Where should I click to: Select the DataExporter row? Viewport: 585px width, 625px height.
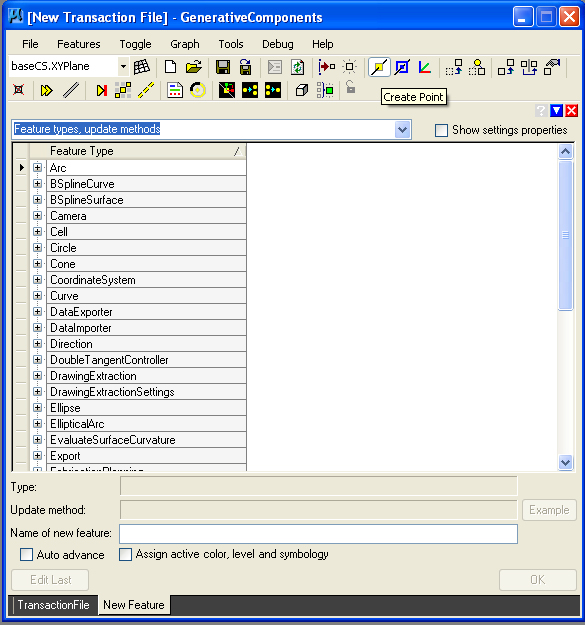147,312
